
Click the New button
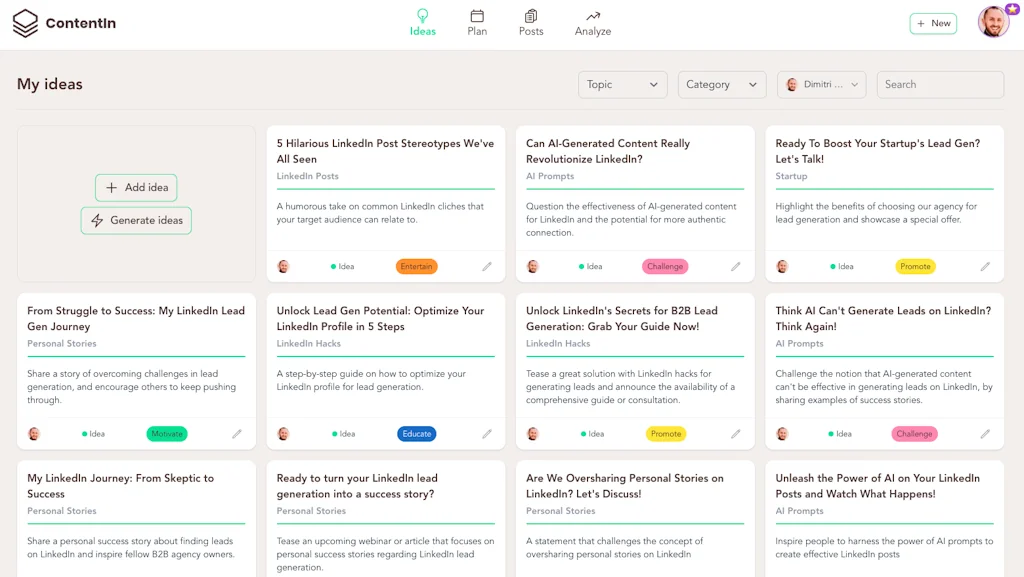point(933,23)
